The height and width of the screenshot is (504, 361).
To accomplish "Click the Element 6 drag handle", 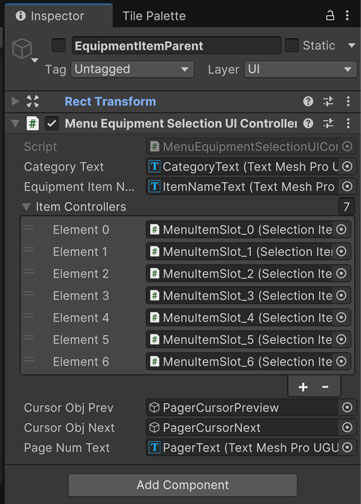I will 29,360.
